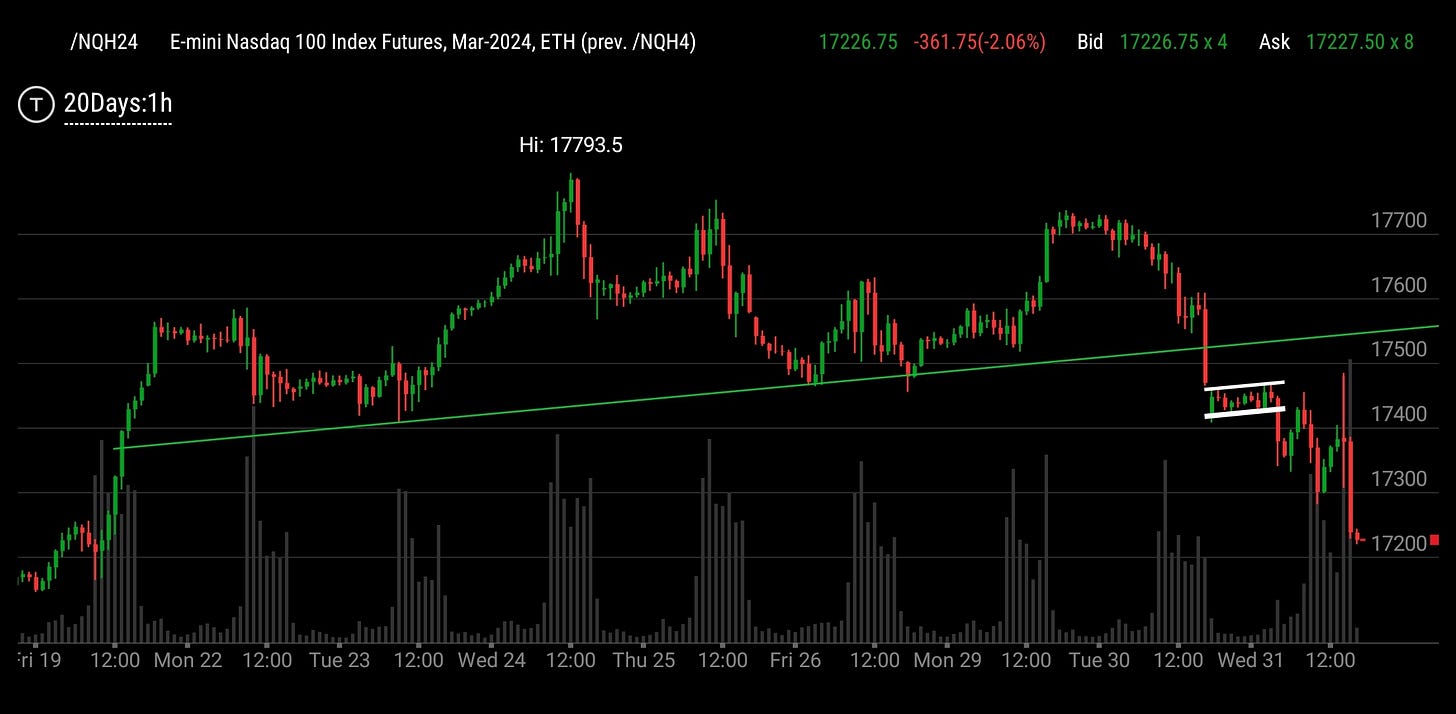Image resolution: width=1456 pixels, height=714 pixels.
Task: Click the Wed 24 date label
Action: click(x=492, y=661)
